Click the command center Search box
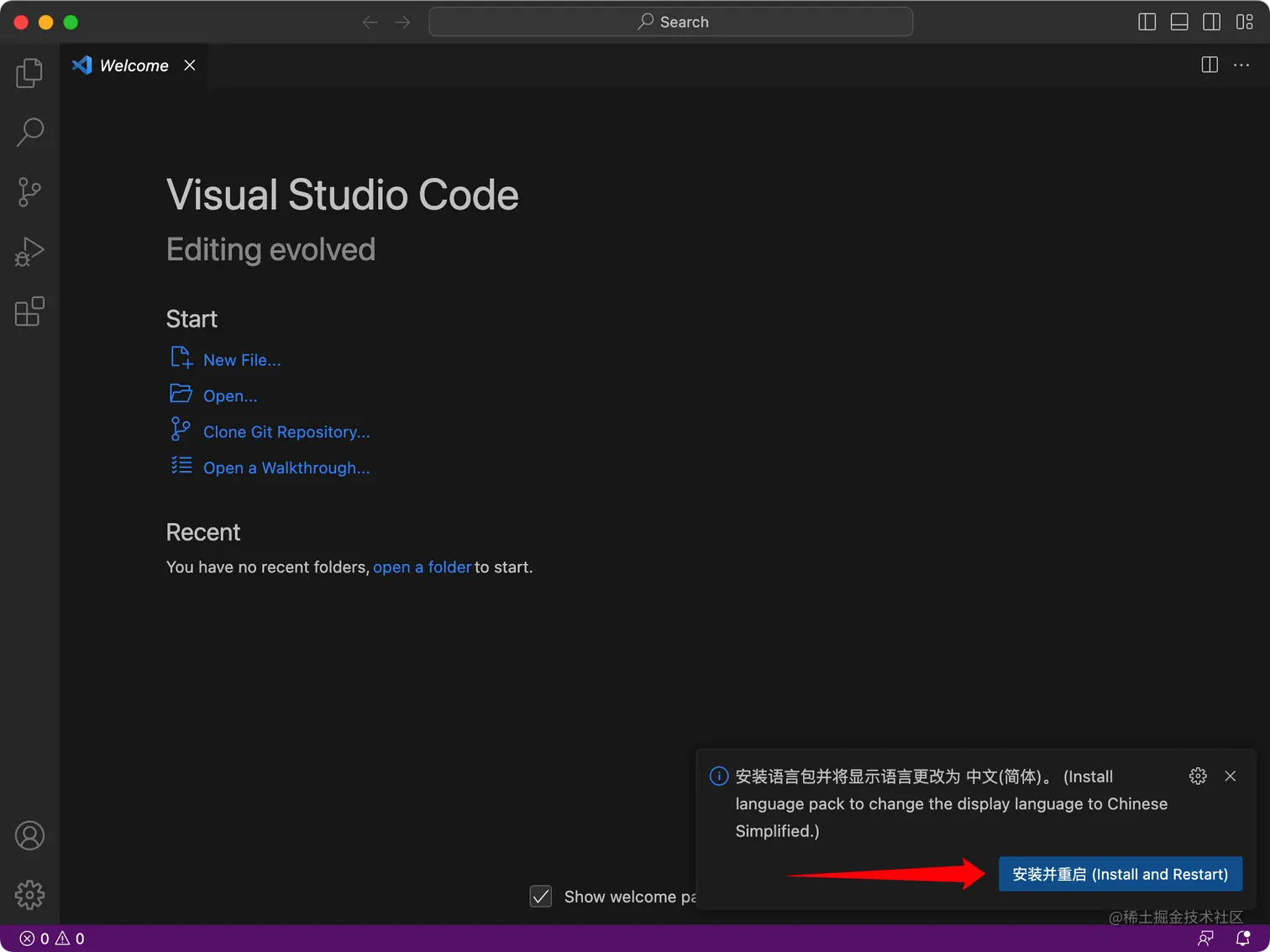Viewport: 1270px width, 952px height. coord(671,22)
